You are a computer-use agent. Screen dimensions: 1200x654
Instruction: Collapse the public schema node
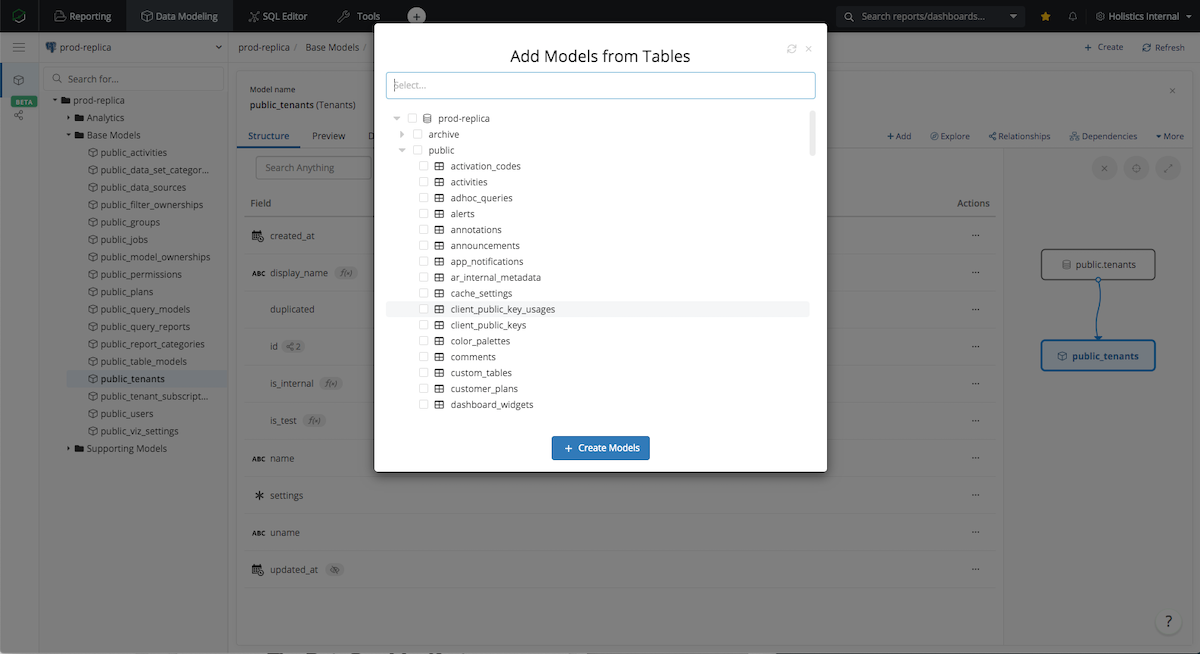pyautogui.click(x=402, y=150)
